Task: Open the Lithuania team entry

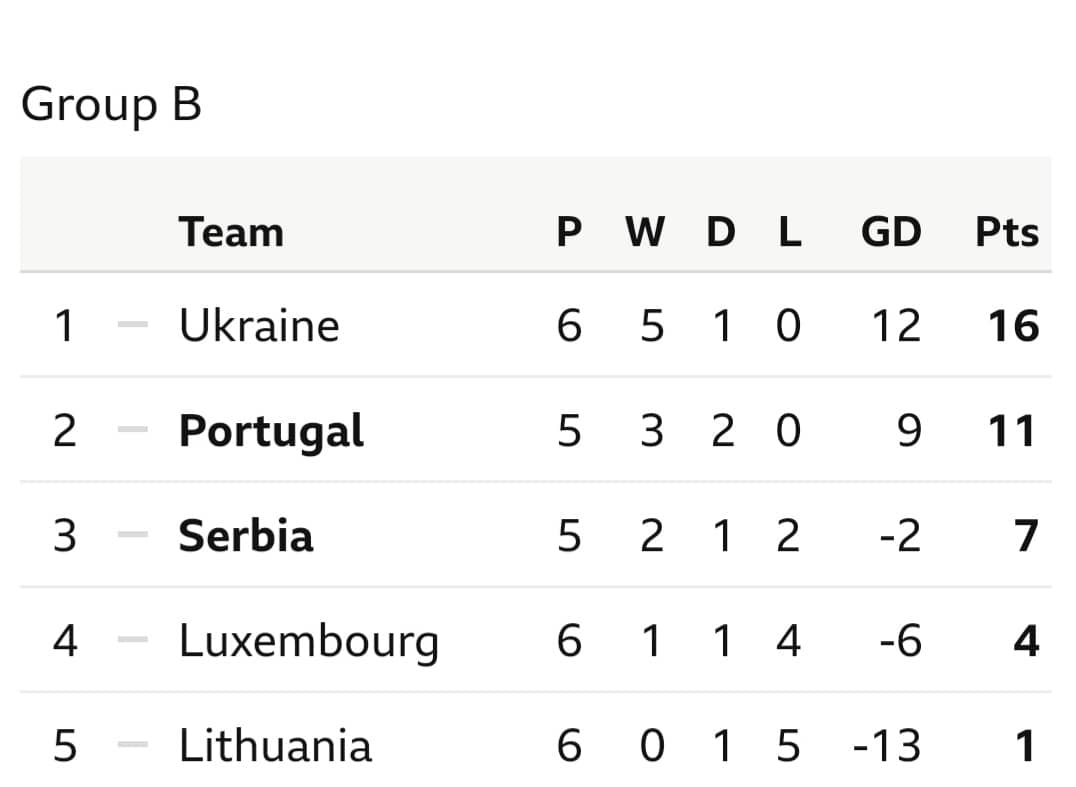Action: (x=275, y=745)
